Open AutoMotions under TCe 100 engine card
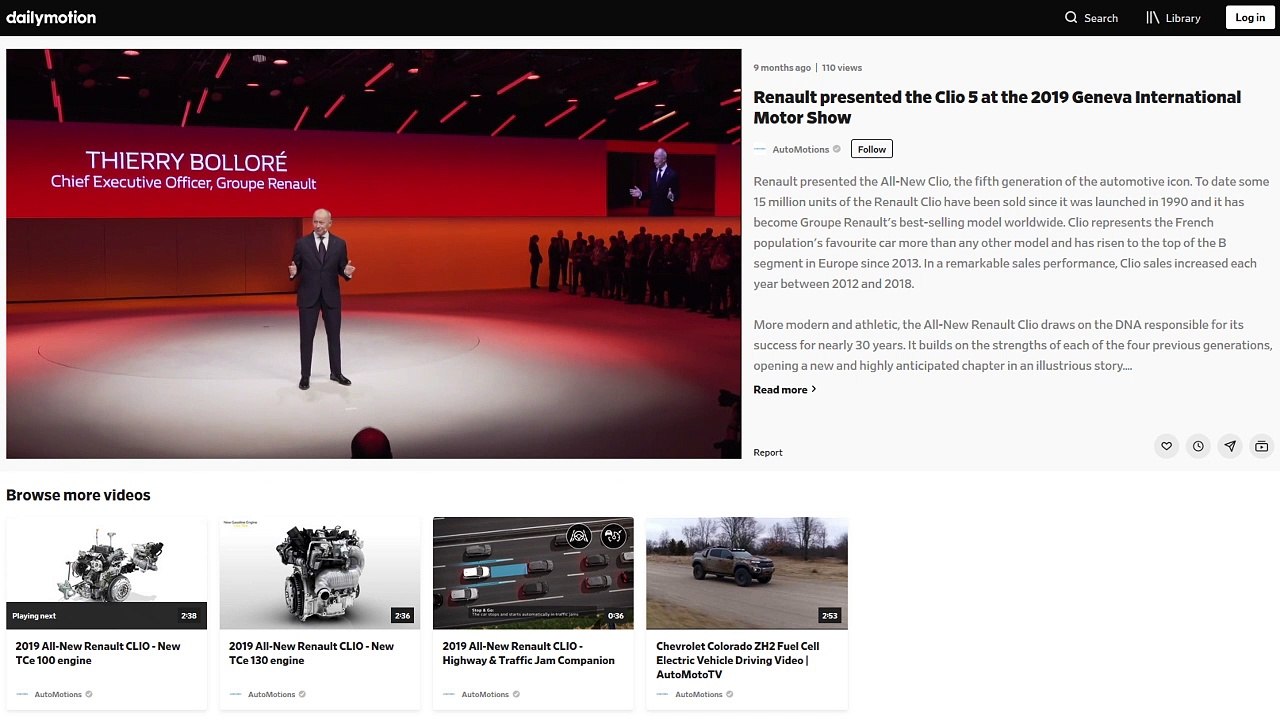This screenshot has height=720, width=1280. (58, 694)
